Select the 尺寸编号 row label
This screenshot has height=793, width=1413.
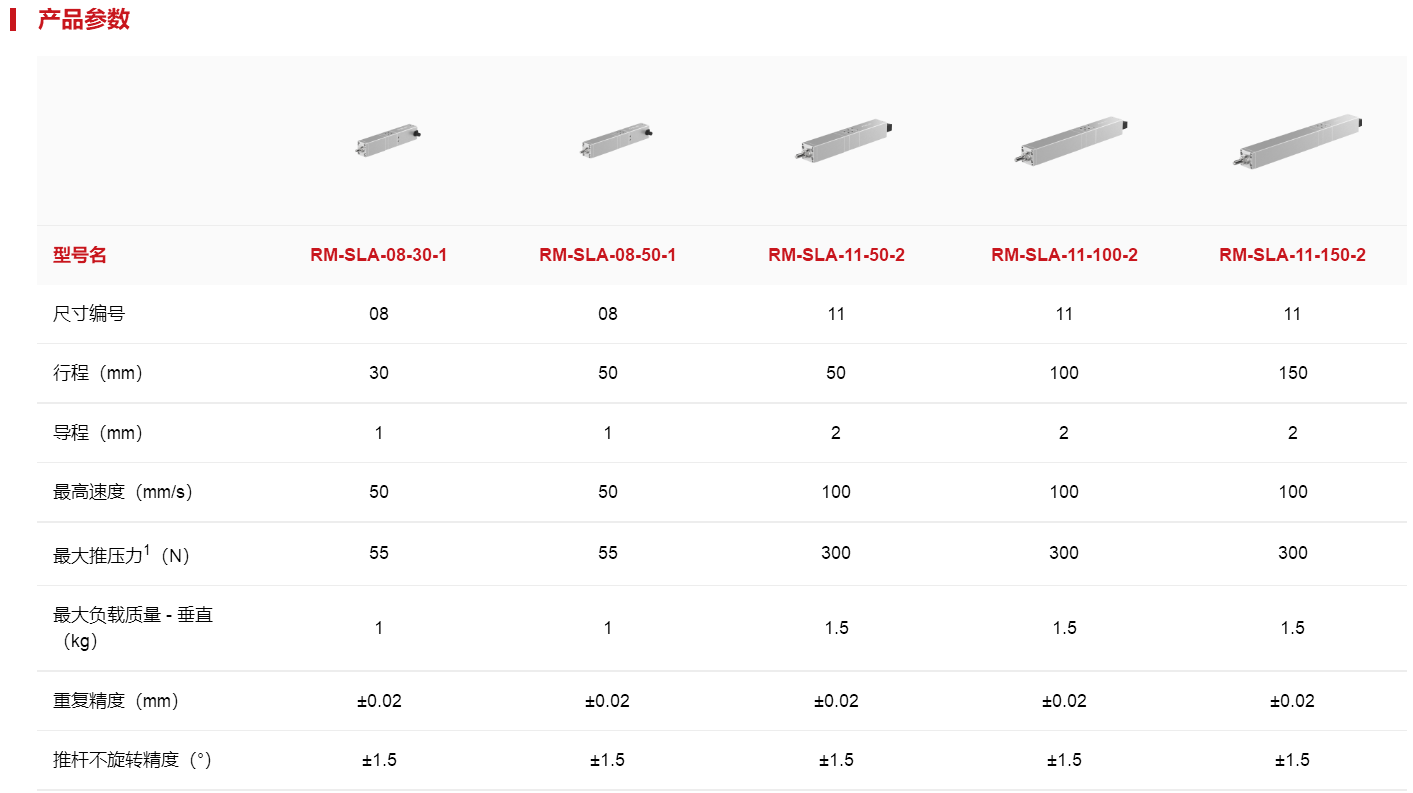[89, 314]
